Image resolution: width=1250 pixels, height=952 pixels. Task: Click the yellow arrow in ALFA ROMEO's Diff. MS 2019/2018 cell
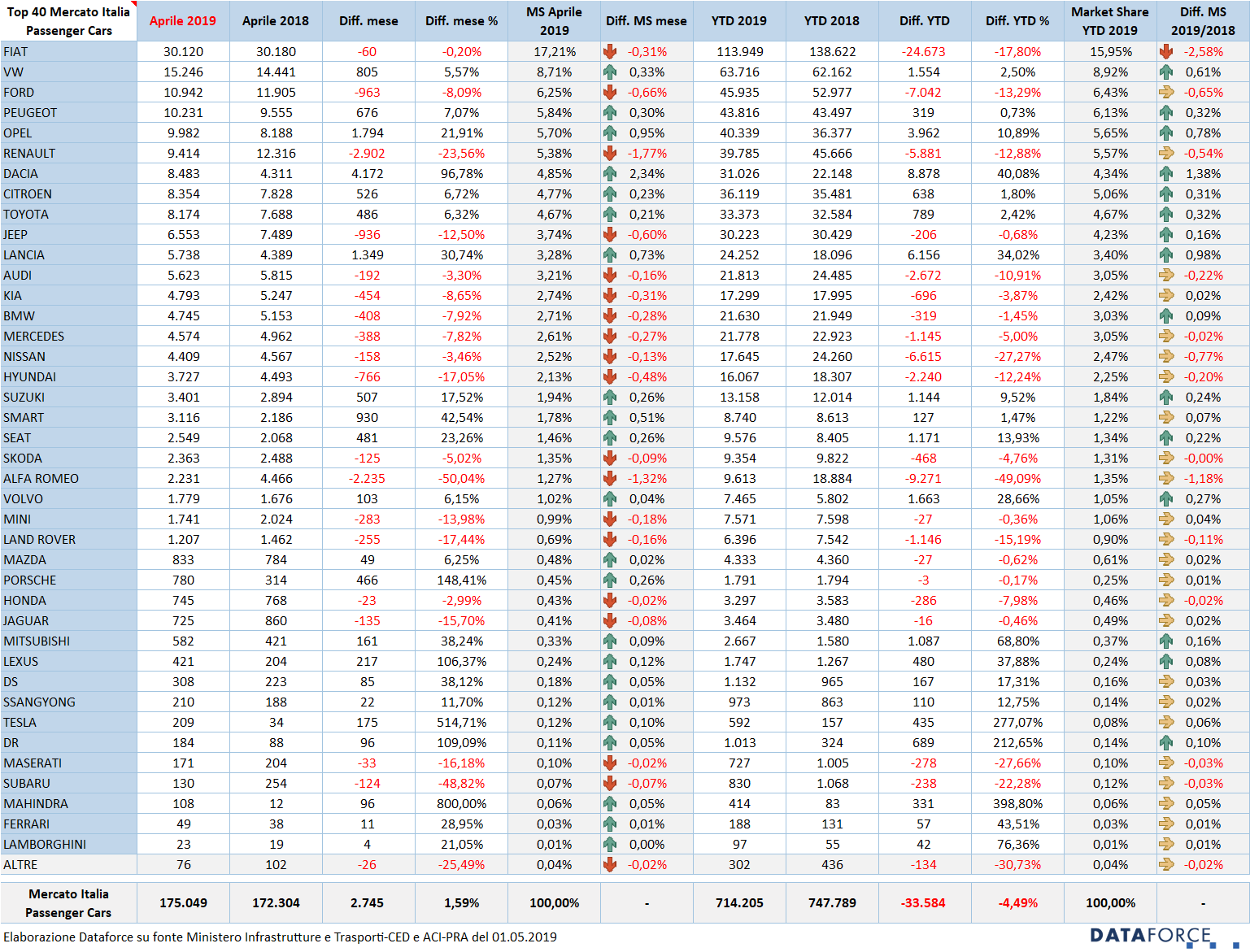[1166, 478]
